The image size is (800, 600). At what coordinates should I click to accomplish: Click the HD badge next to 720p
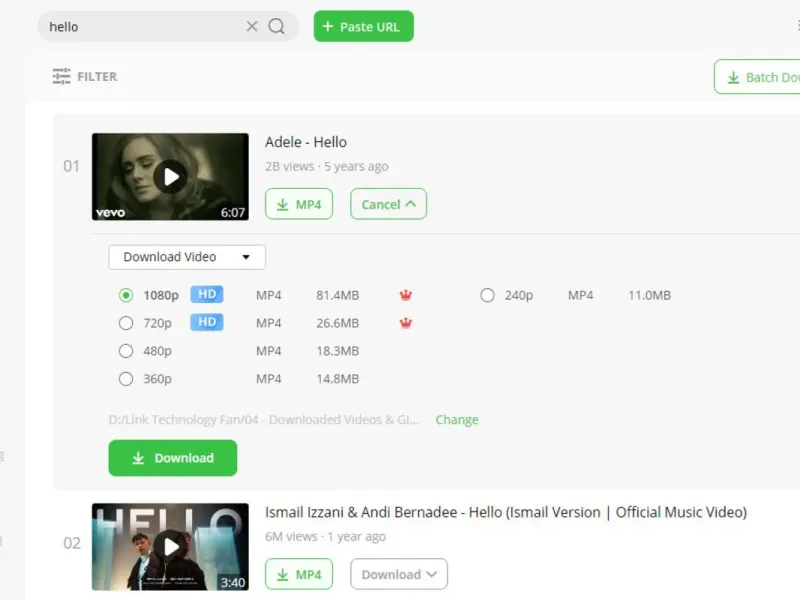[x=207, y=322]
